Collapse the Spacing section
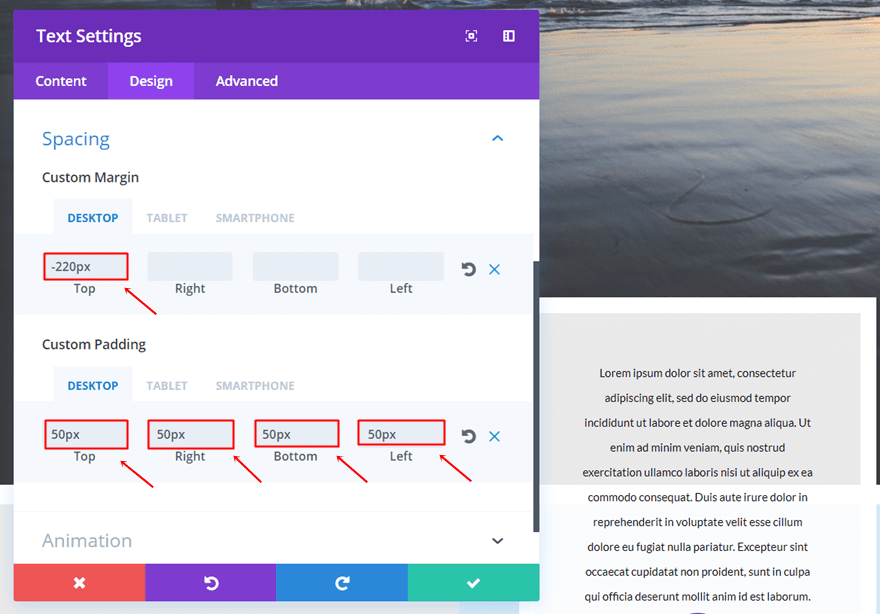Image resolution: width=880 pixels, height=614 pixels. click(497, 139)
